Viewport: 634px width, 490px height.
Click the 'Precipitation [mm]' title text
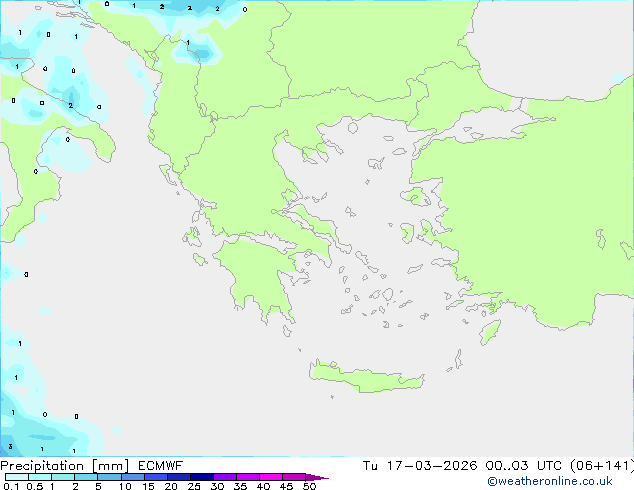[65, 466]
